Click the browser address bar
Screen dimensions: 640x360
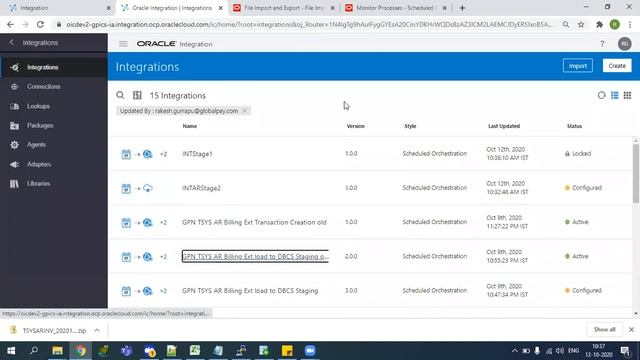point(309,24)
